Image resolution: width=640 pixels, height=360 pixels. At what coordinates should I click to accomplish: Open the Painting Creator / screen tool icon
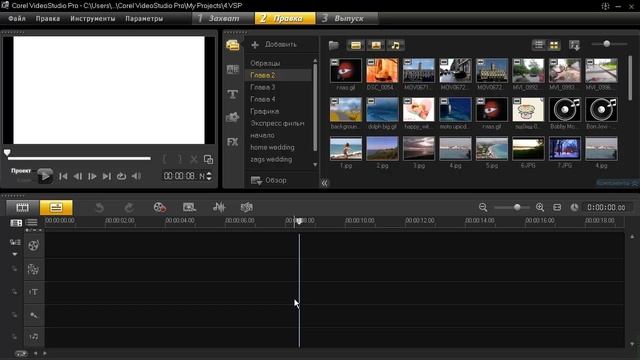point(189,207)
